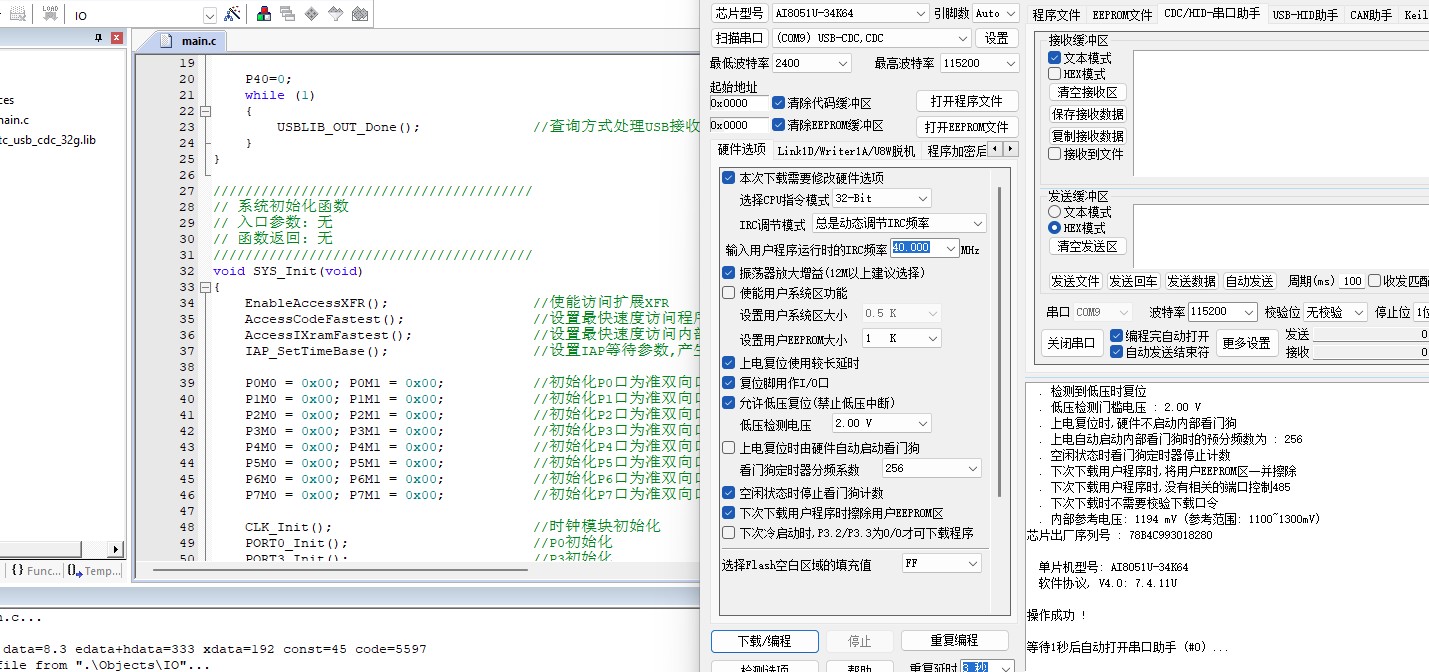Open serial assistant 波特率 115200 dropdown
Screen dimensions: 1429x672
coord(1223,312)
